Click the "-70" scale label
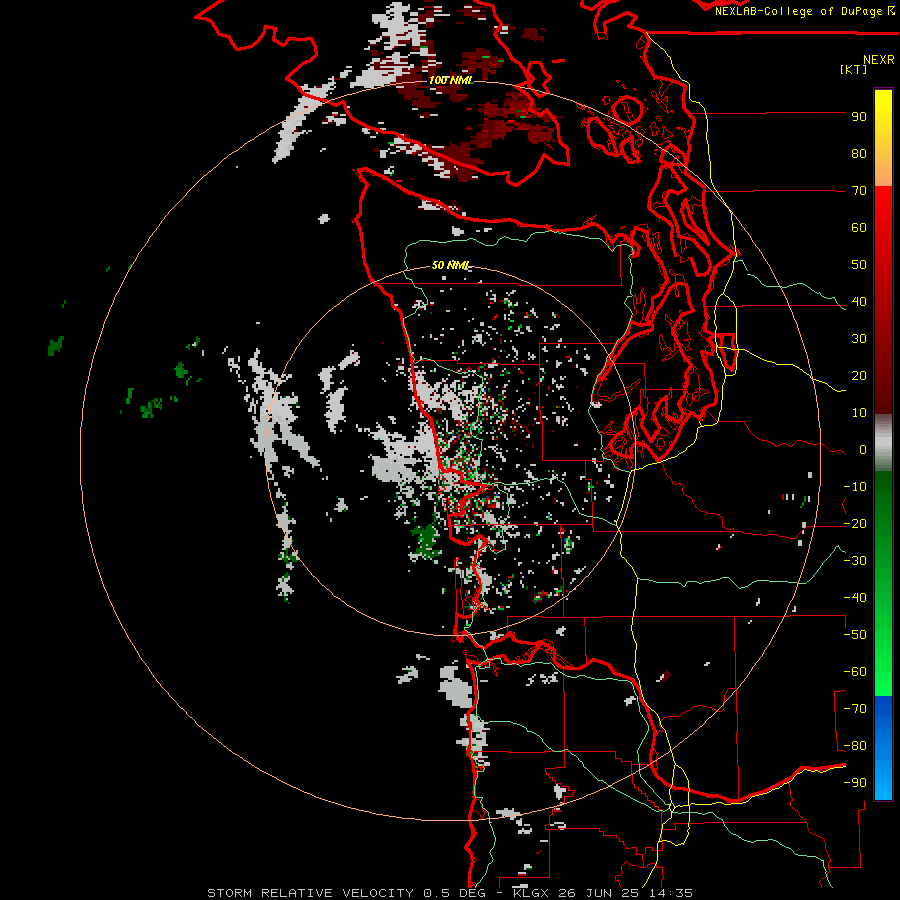Viewport: 900px width, 900px height. (855, 708)
